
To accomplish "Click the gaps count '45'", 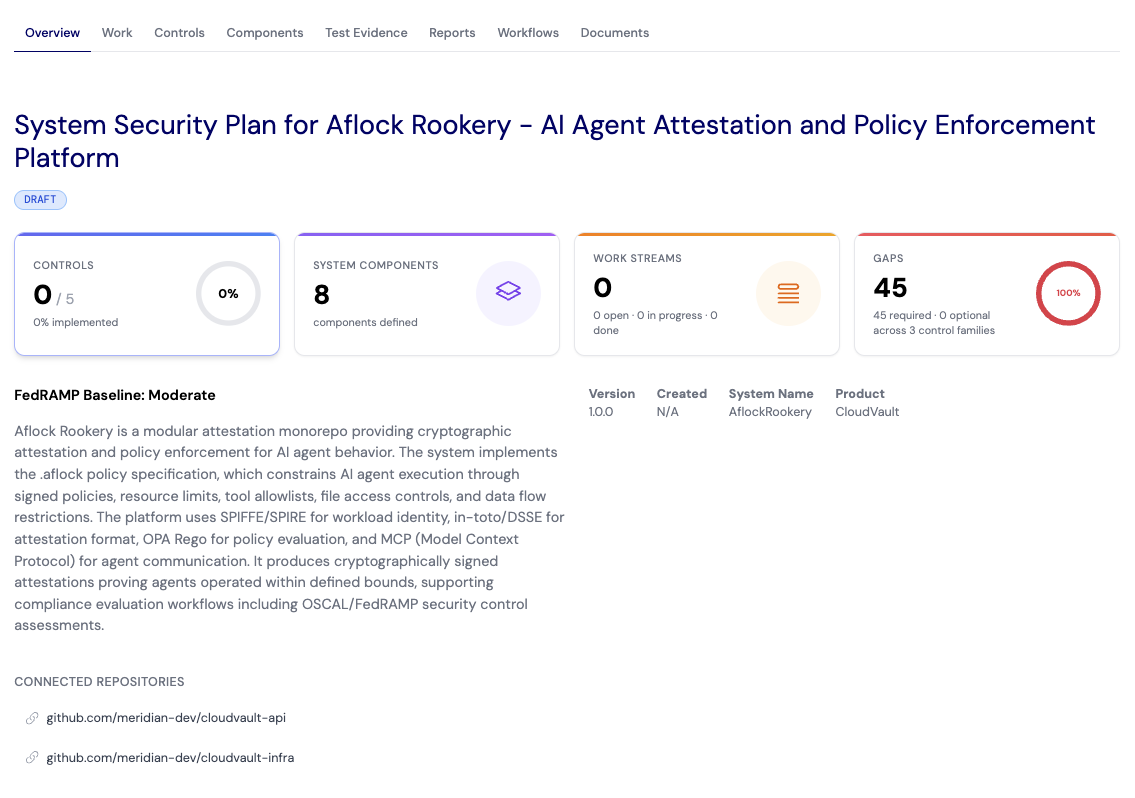I will (x=890, y=287).
